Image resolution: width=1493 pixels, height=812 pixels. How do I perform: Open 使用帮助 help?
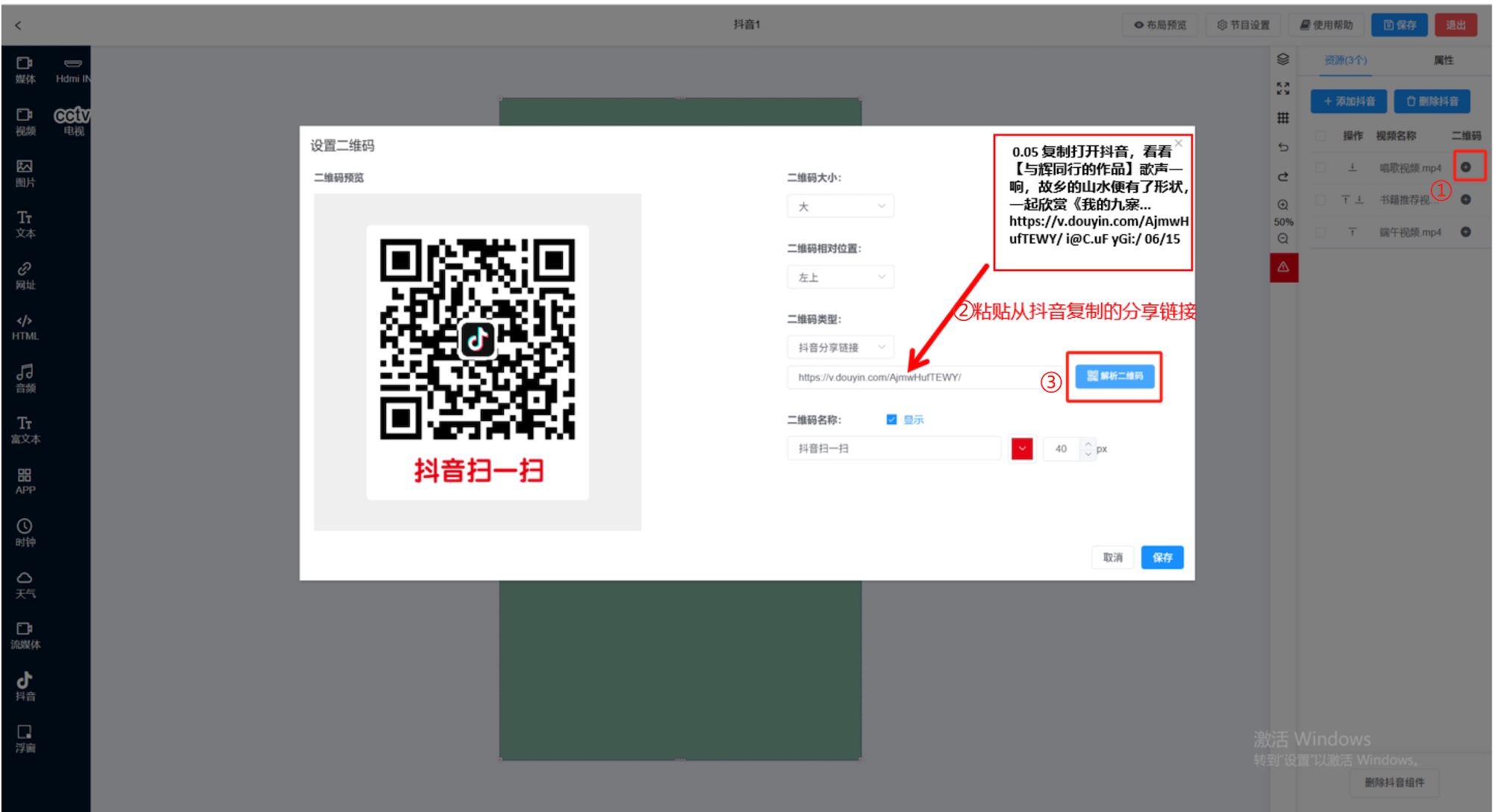(x=1327, y=25)
